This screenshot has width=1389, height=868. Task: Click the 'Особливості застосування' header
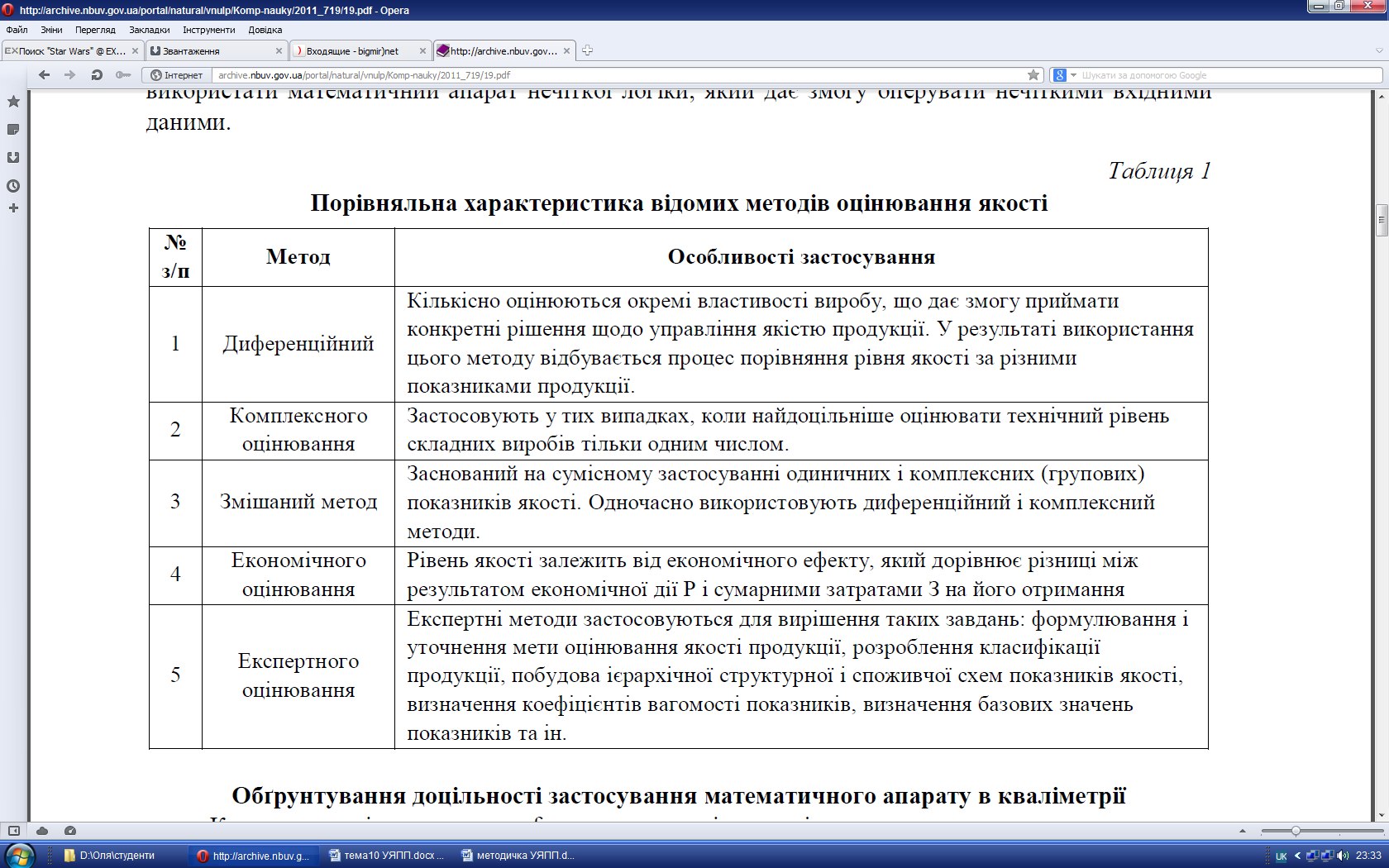coord(801,257)
